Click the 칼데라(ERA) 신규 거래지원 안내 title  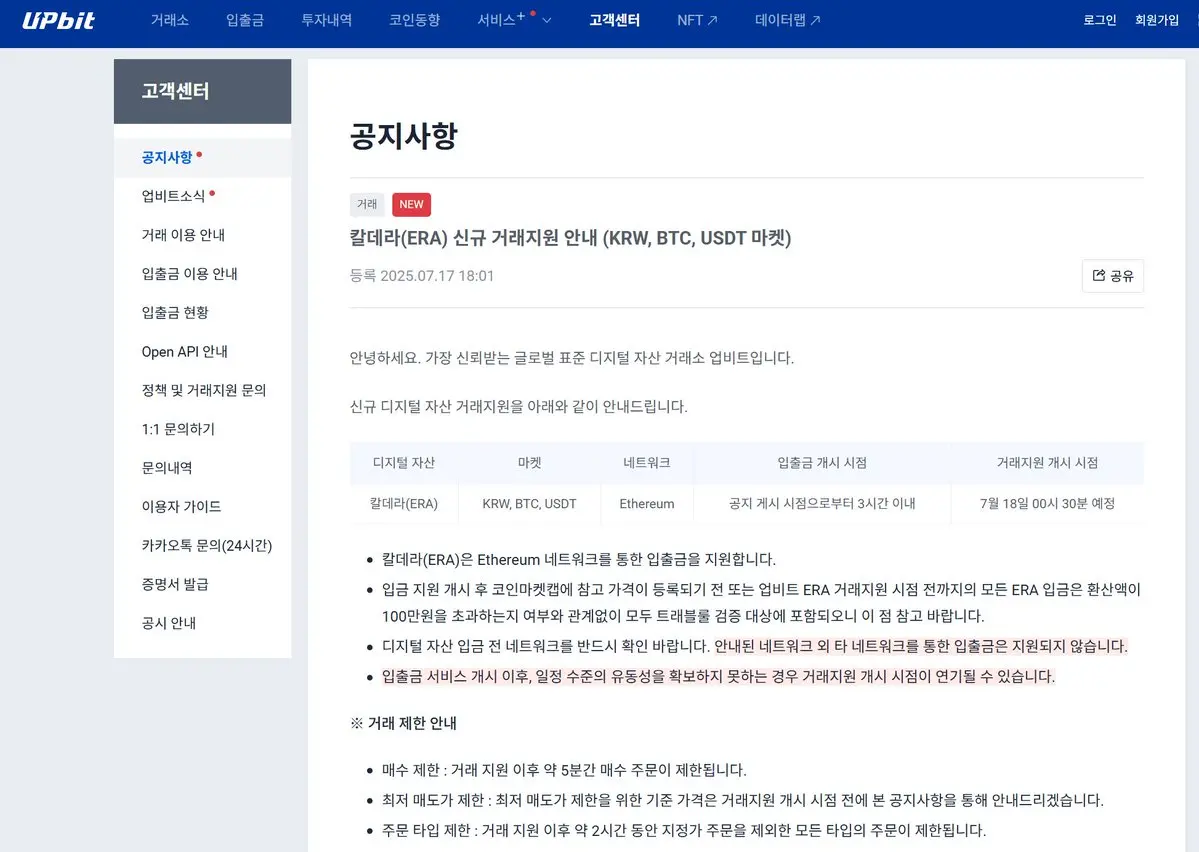coord(570,238)
